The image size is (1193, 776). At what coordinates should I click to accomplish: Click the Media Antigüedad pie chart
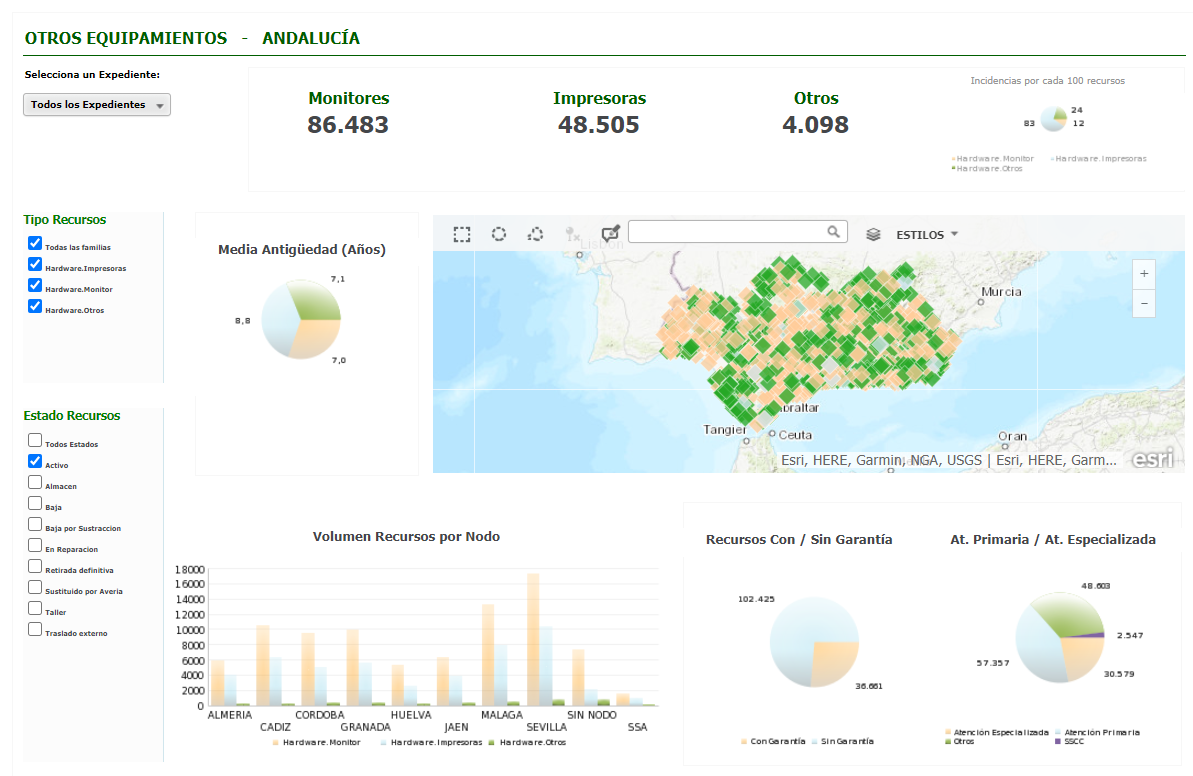coord(301,320)
